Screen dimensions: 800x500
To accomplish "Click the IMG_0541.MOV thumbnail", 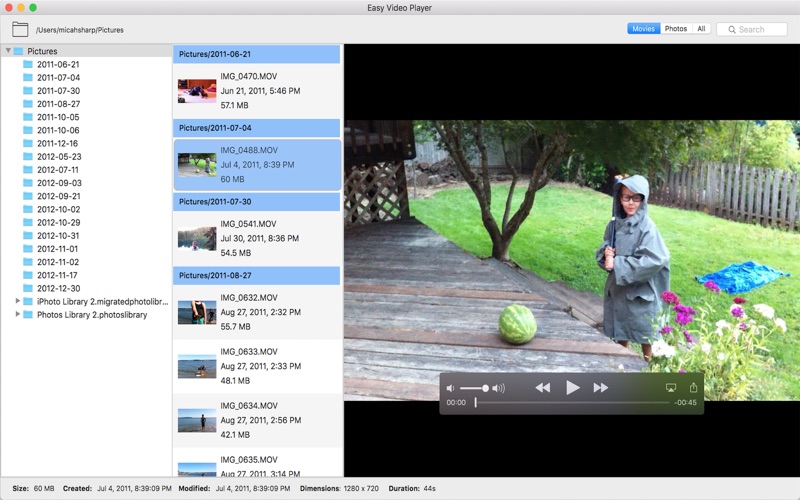I will (197, 238).
